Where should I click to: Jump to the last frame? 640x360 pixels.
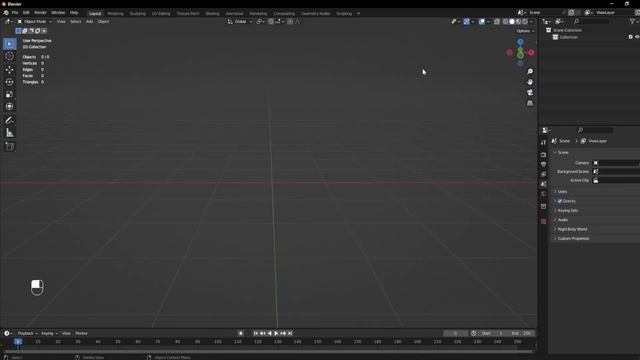coord(290,333)
